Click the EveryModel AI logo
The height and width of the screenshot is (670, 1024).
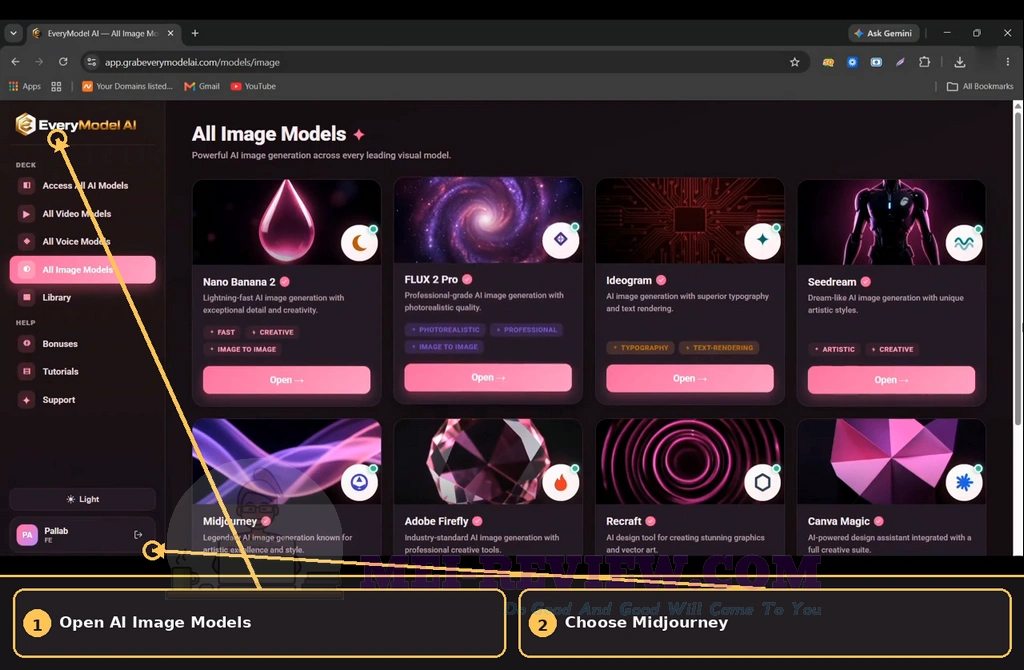[76, 124]
